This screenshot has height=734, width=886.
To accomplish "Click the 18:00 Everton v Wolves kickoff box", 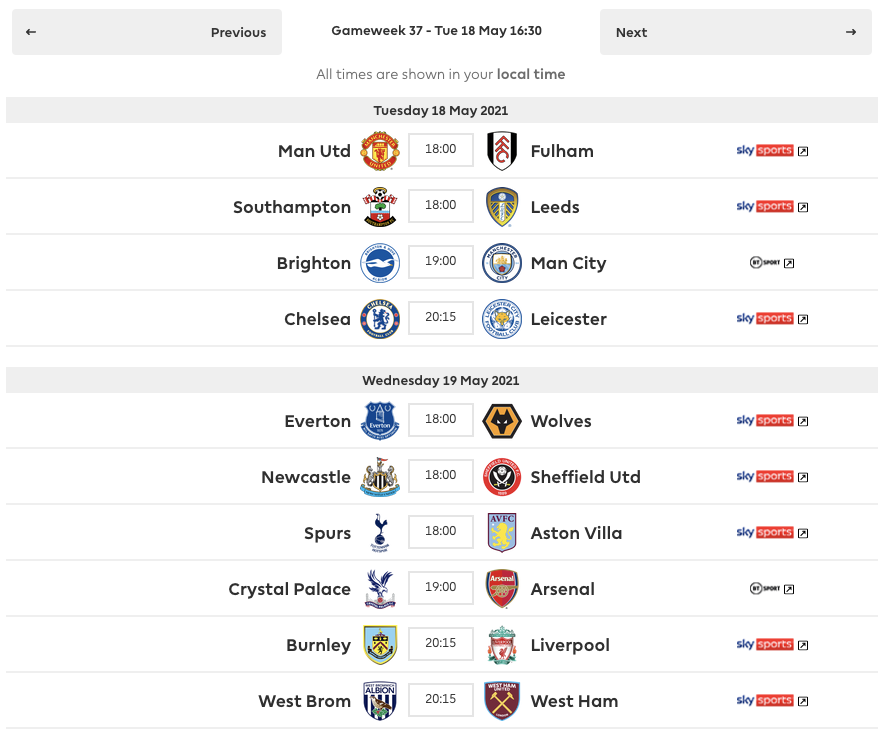I will (x=441, y=420).
